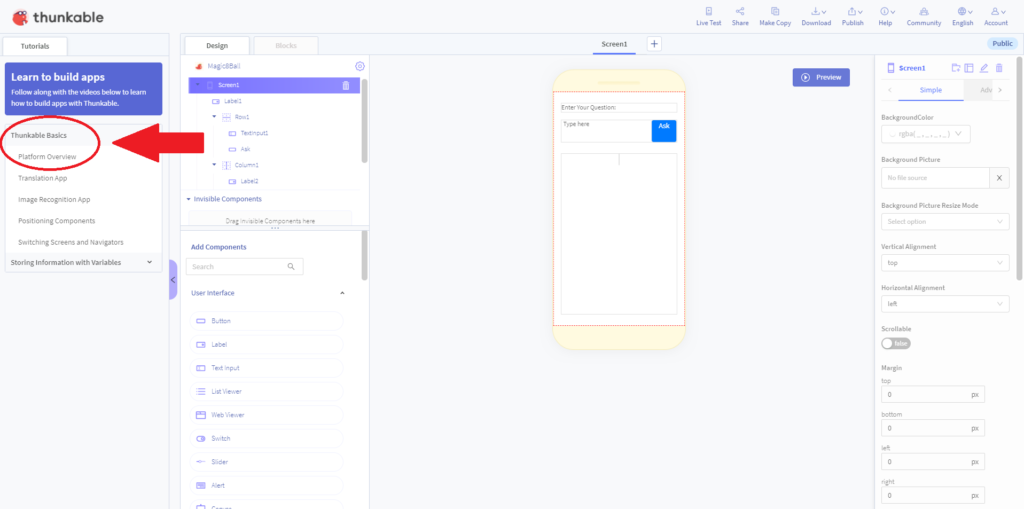Click the pencil rename icon for Screen1
Image resolution: width=1024 pixels, height=509 pixels.
(x=984, y=68)
